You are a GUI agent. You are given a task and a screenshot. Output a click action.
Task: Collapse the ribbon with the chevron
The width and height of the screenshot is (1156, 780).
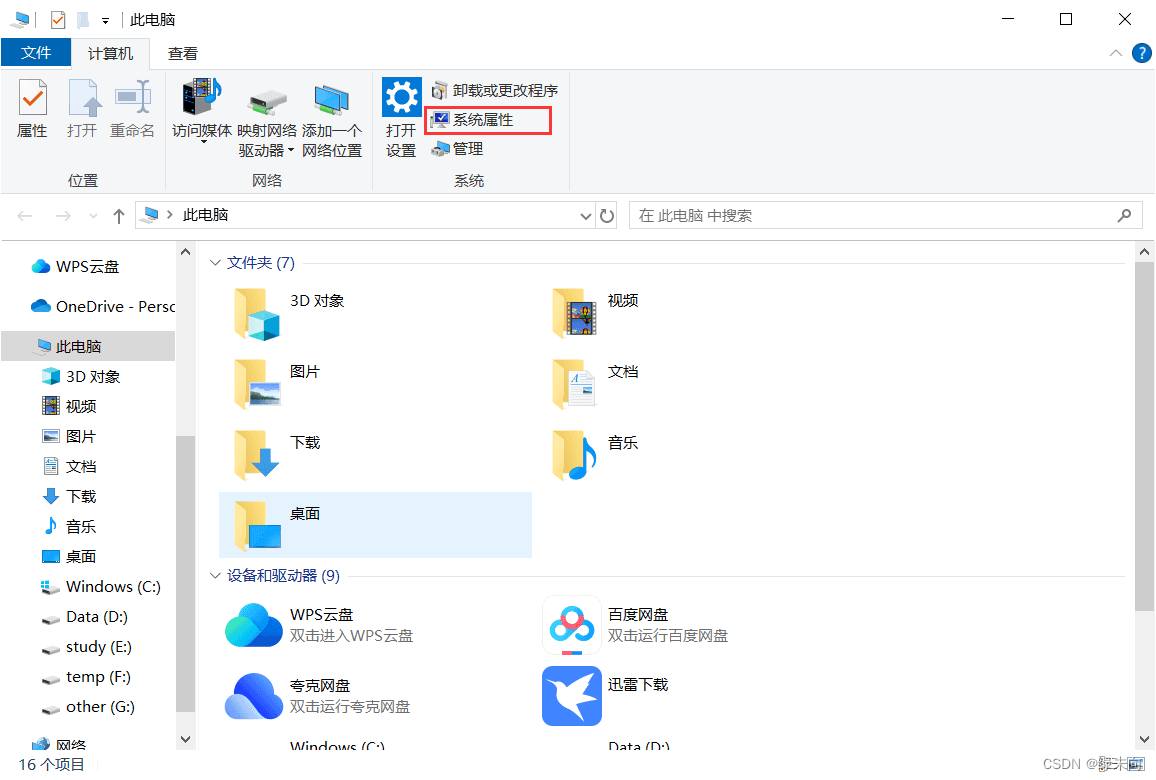tap(1115, 53)
